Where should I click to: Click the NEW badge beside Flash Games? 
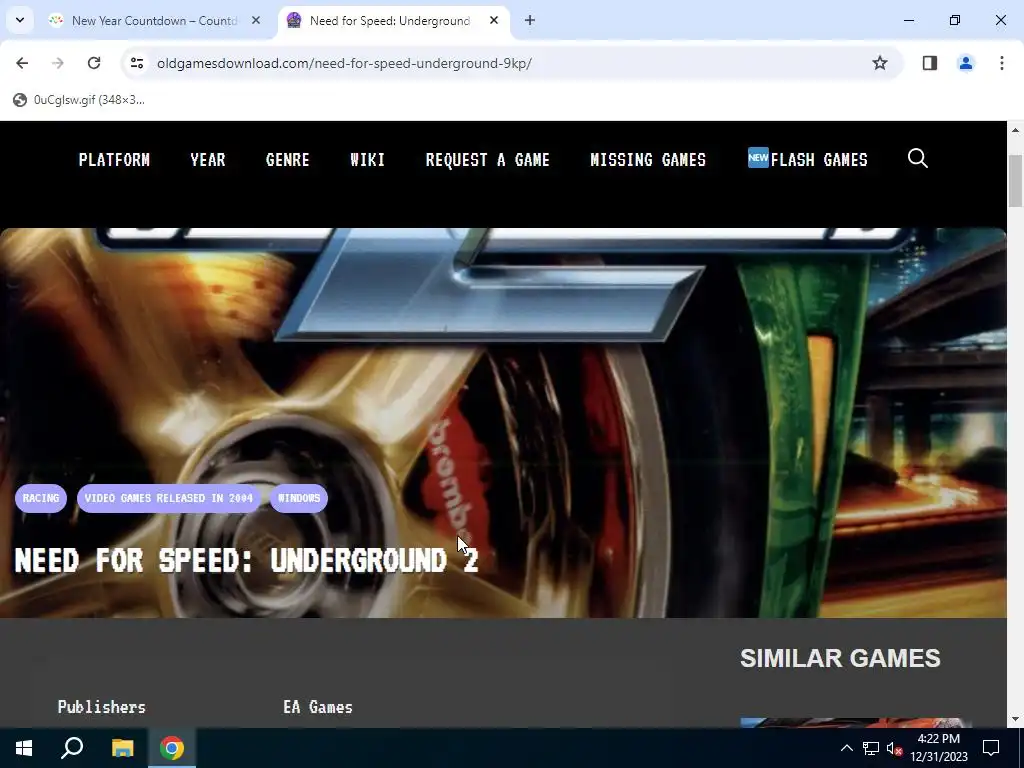point(758,157)
